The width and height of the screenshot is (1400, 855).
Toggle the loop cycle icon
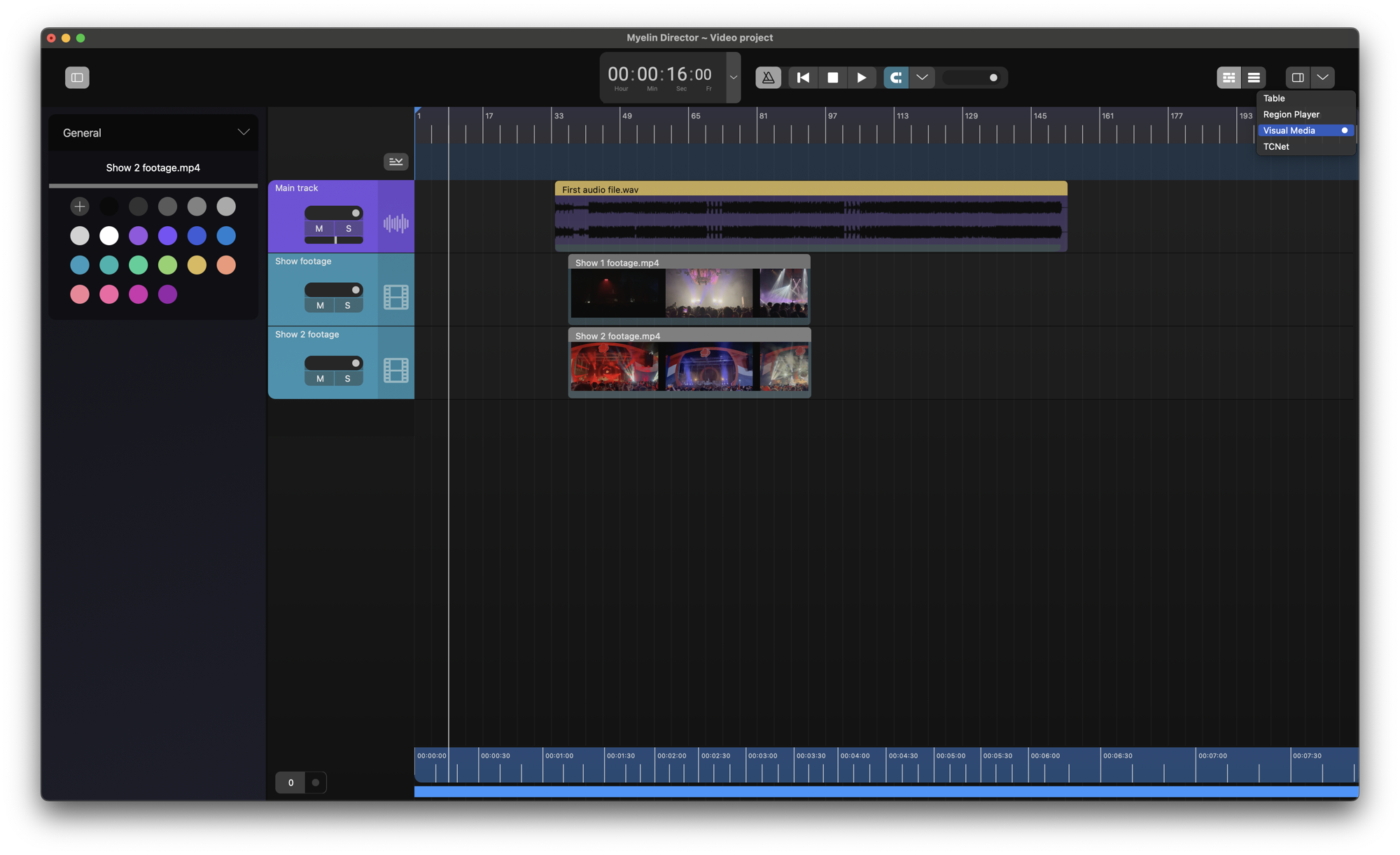895,77
